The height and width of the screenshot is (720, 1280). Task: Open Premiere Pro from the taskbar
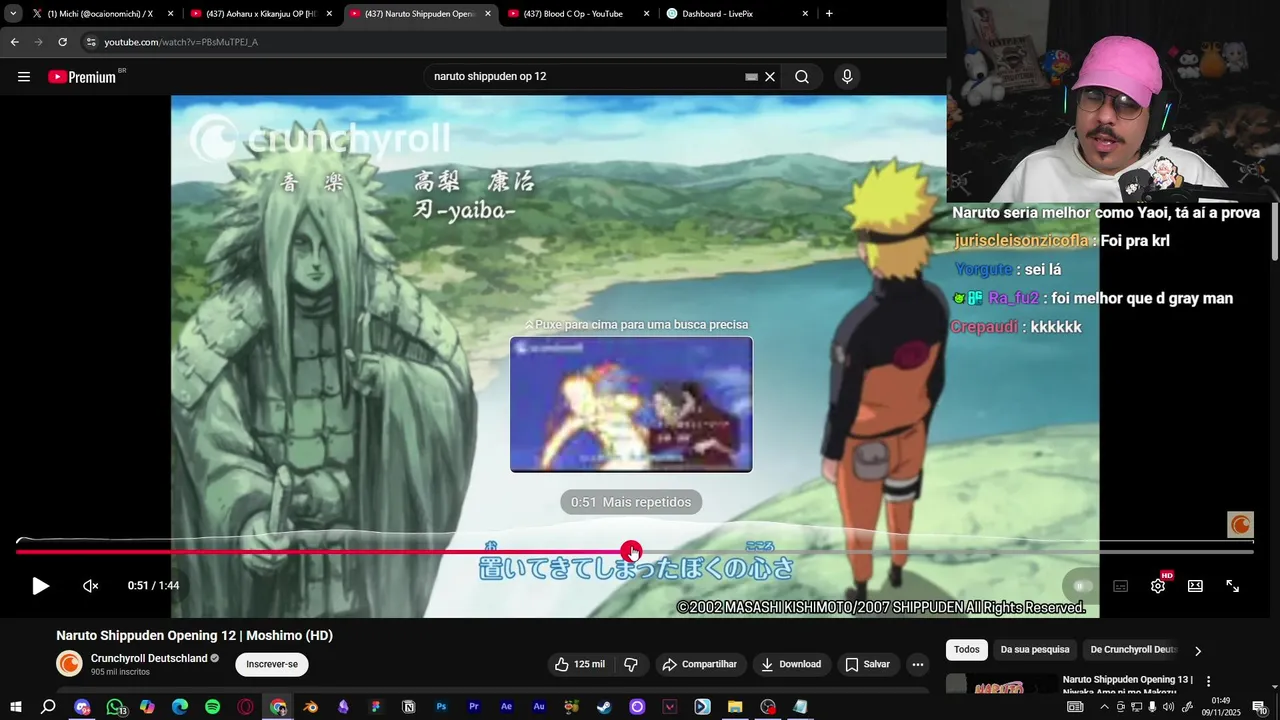474,707
